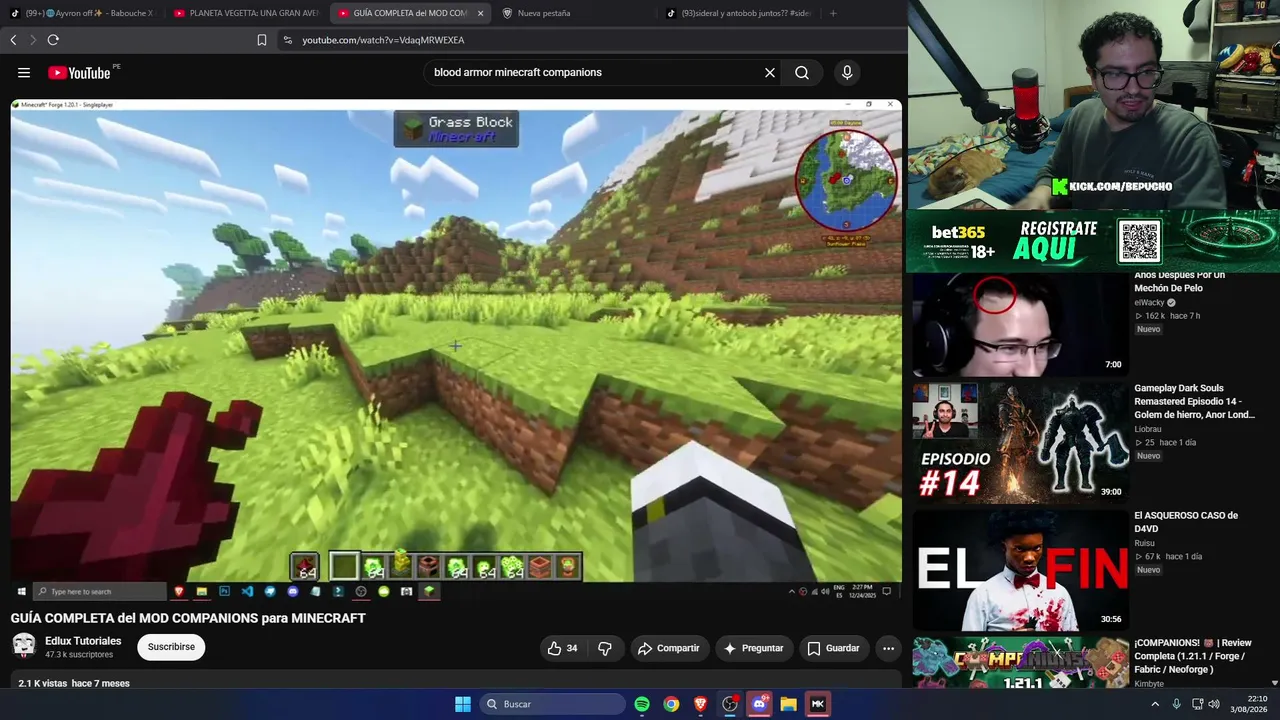This screenshot has height=720, width=1280.
Task: Visit the Ruisu channel link
Action: (x=1144, y=543)
